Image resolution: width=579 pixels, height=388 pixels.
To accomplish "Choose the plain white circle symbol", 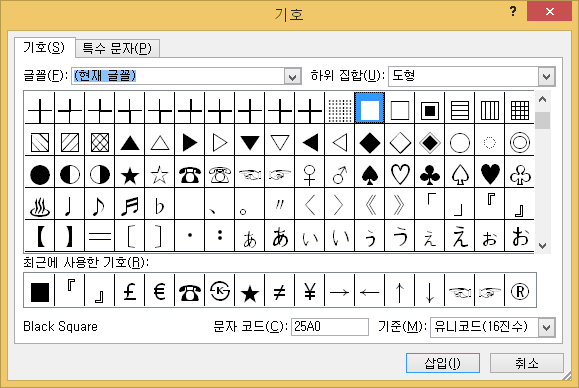I will point(460,142).
